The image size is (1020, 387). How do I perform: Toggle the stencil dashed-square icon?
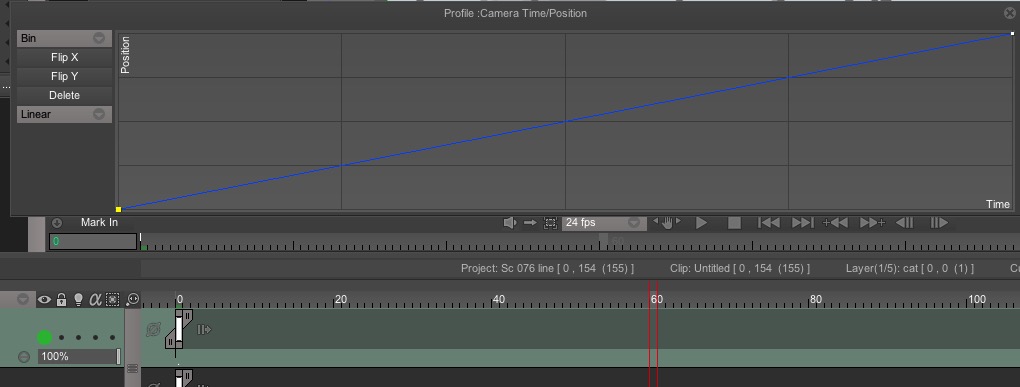click(113, 300)
